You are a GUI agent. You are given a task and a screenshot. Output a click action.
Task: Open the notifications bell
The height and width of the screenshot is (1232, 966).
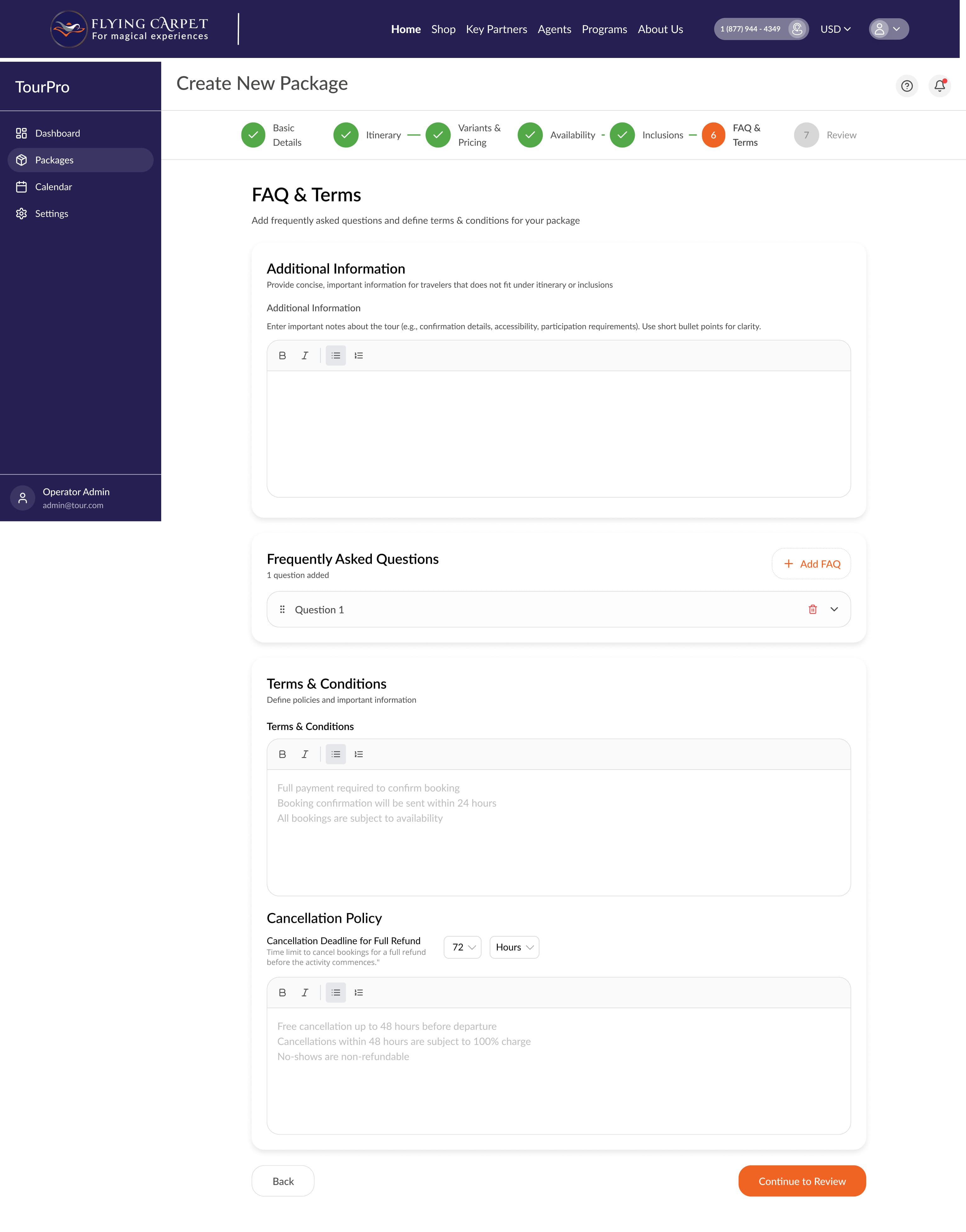[x=940, y=86]
